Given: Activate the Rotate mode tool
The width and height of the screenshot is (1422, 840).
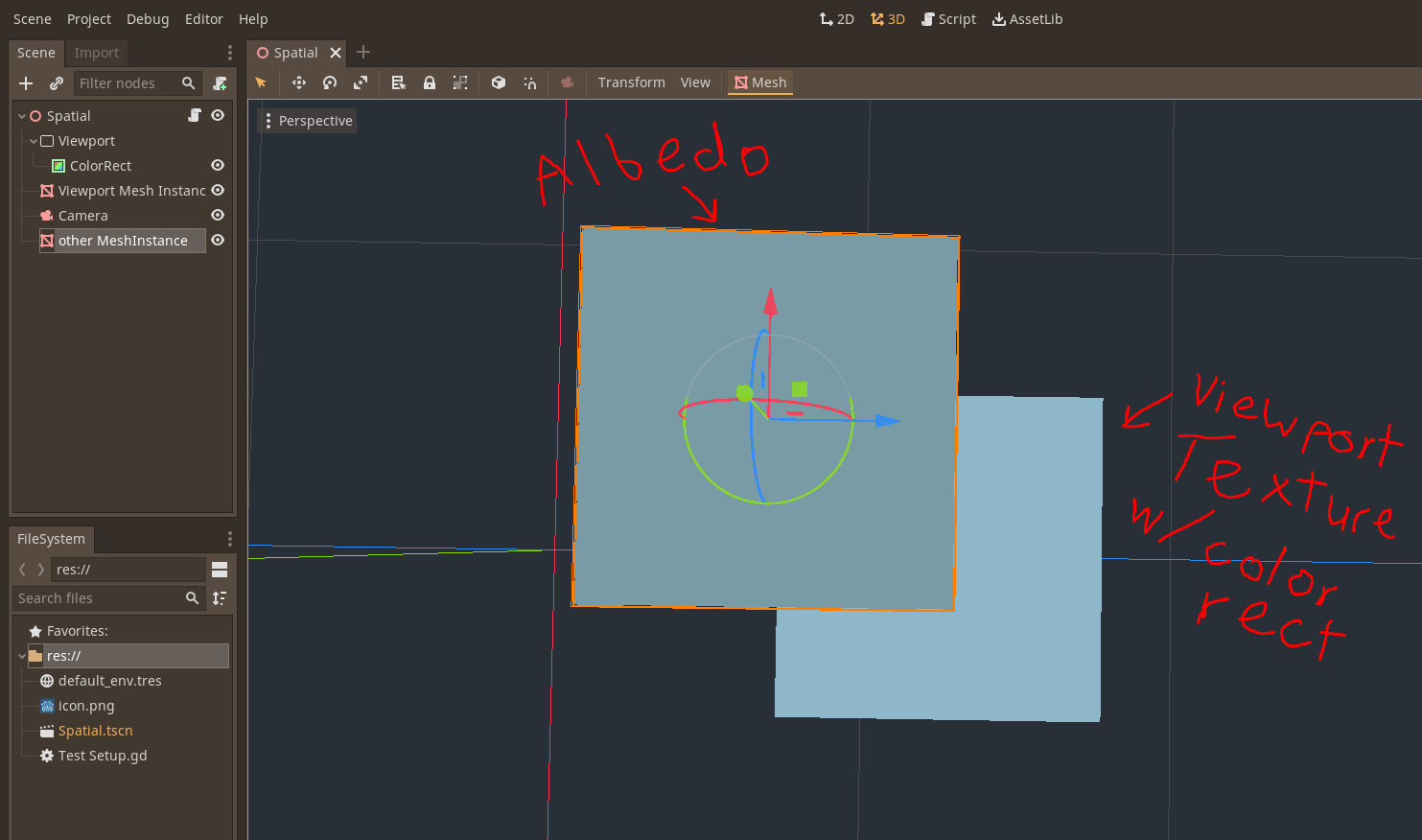Looking at the screenshot, I should click(330, 82).
